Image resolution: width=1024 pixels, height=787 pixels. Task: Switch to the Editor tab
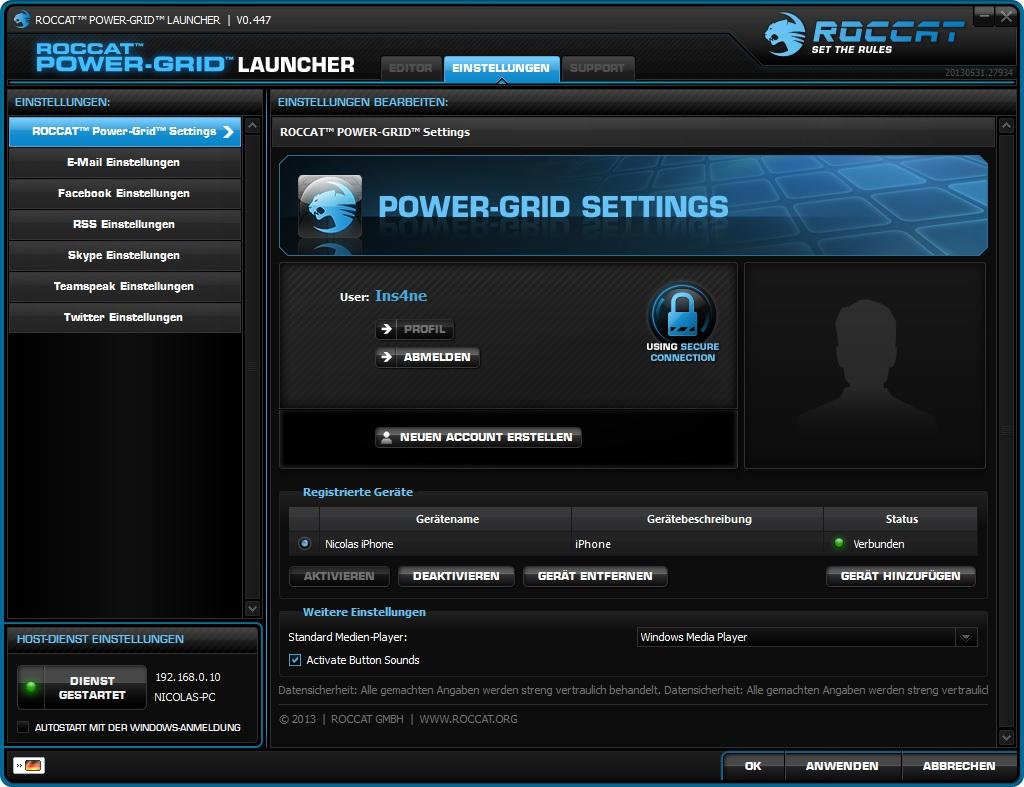pos(411,68)
